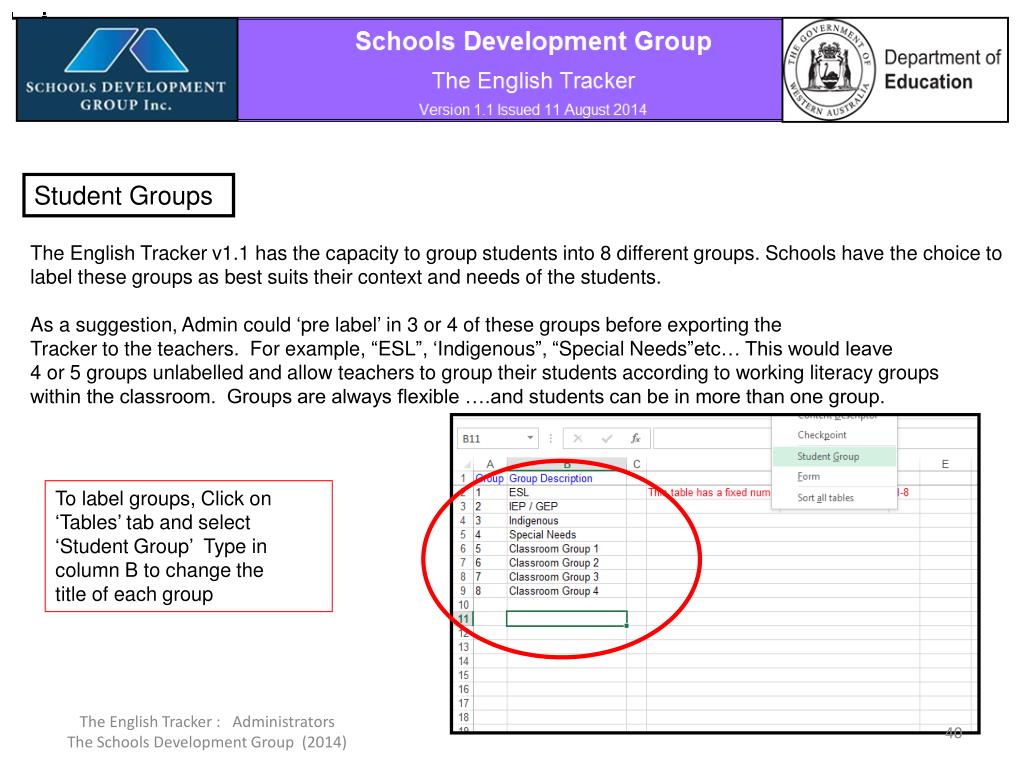Select row header 13
Viewport: 1024px width, 768px height.
(x=464, y=647)
